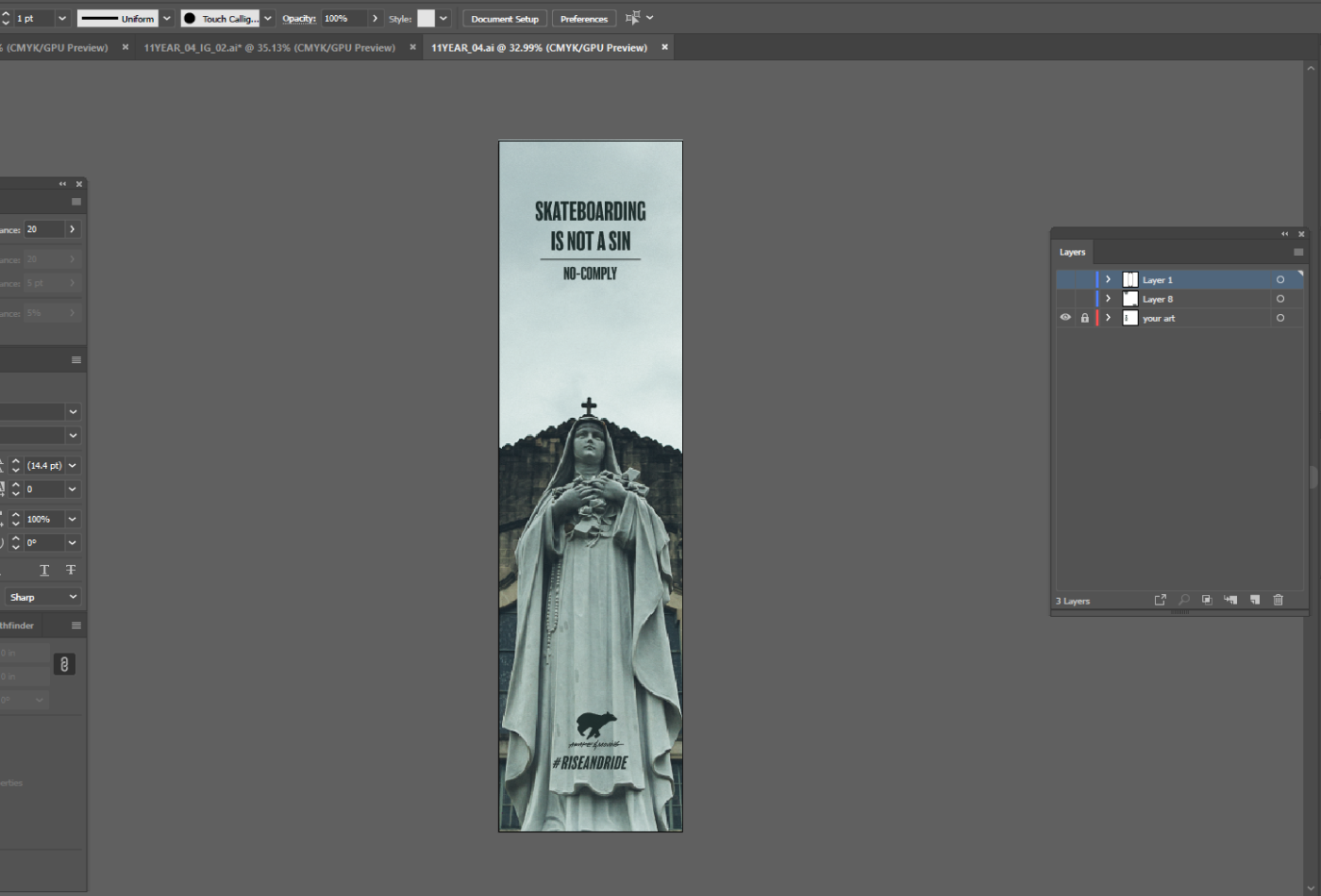Click value 20 input field

[43, 229]
